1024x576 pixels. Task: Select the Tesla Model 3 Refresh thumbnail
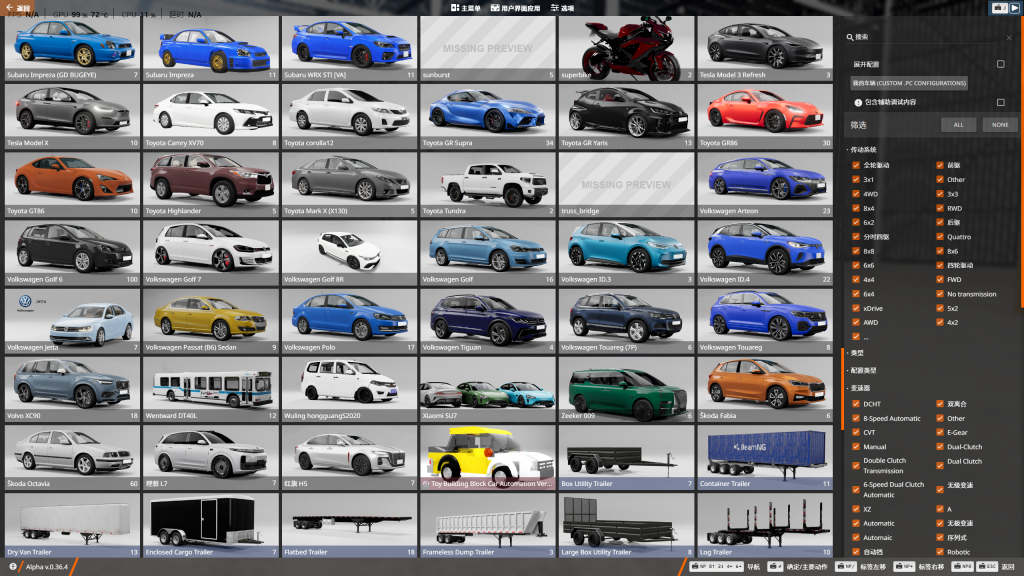click(x=765, y=48)
